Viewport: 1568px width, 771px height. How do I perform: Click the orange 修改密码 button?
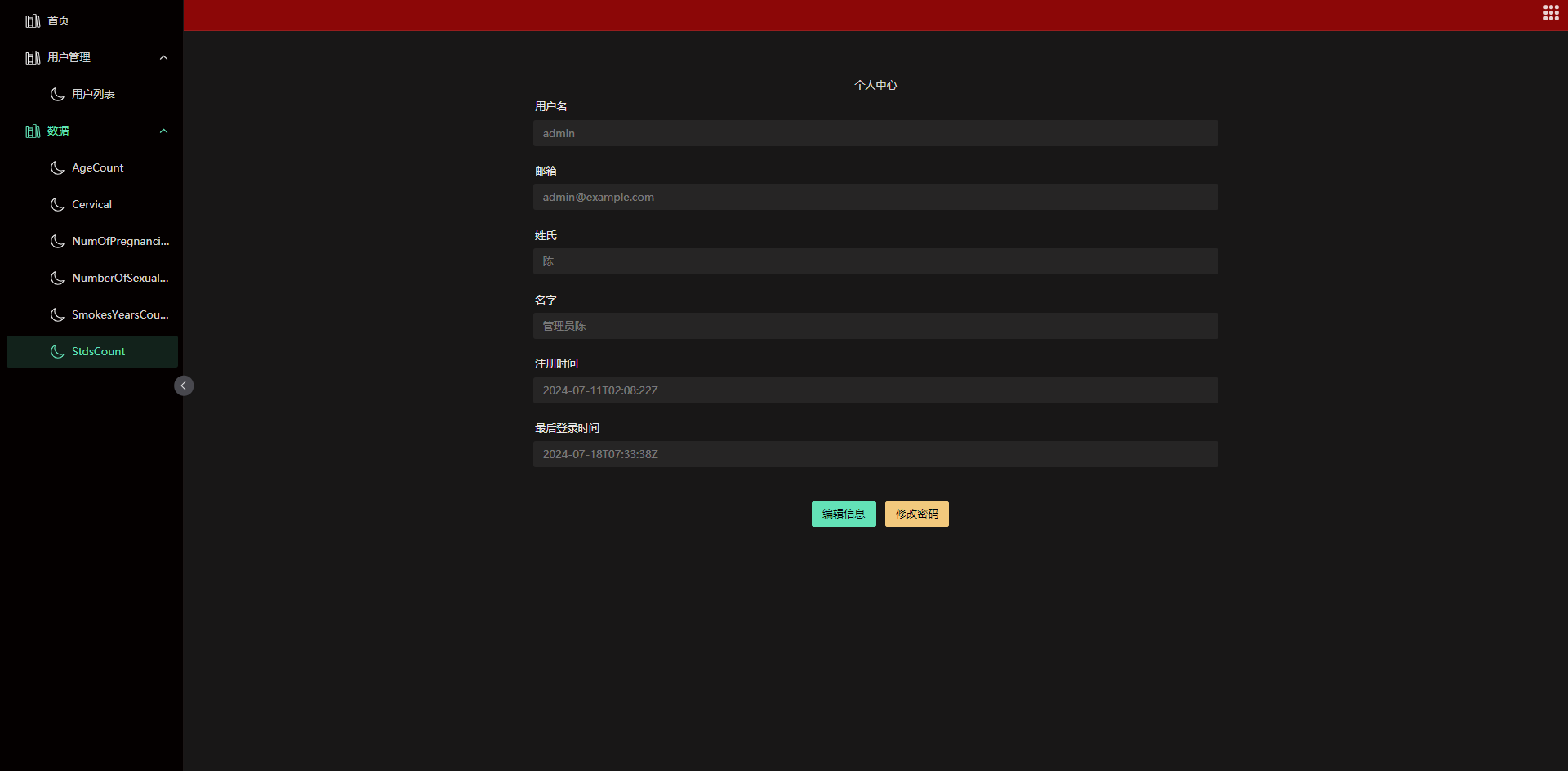click(x=916, y=514)
